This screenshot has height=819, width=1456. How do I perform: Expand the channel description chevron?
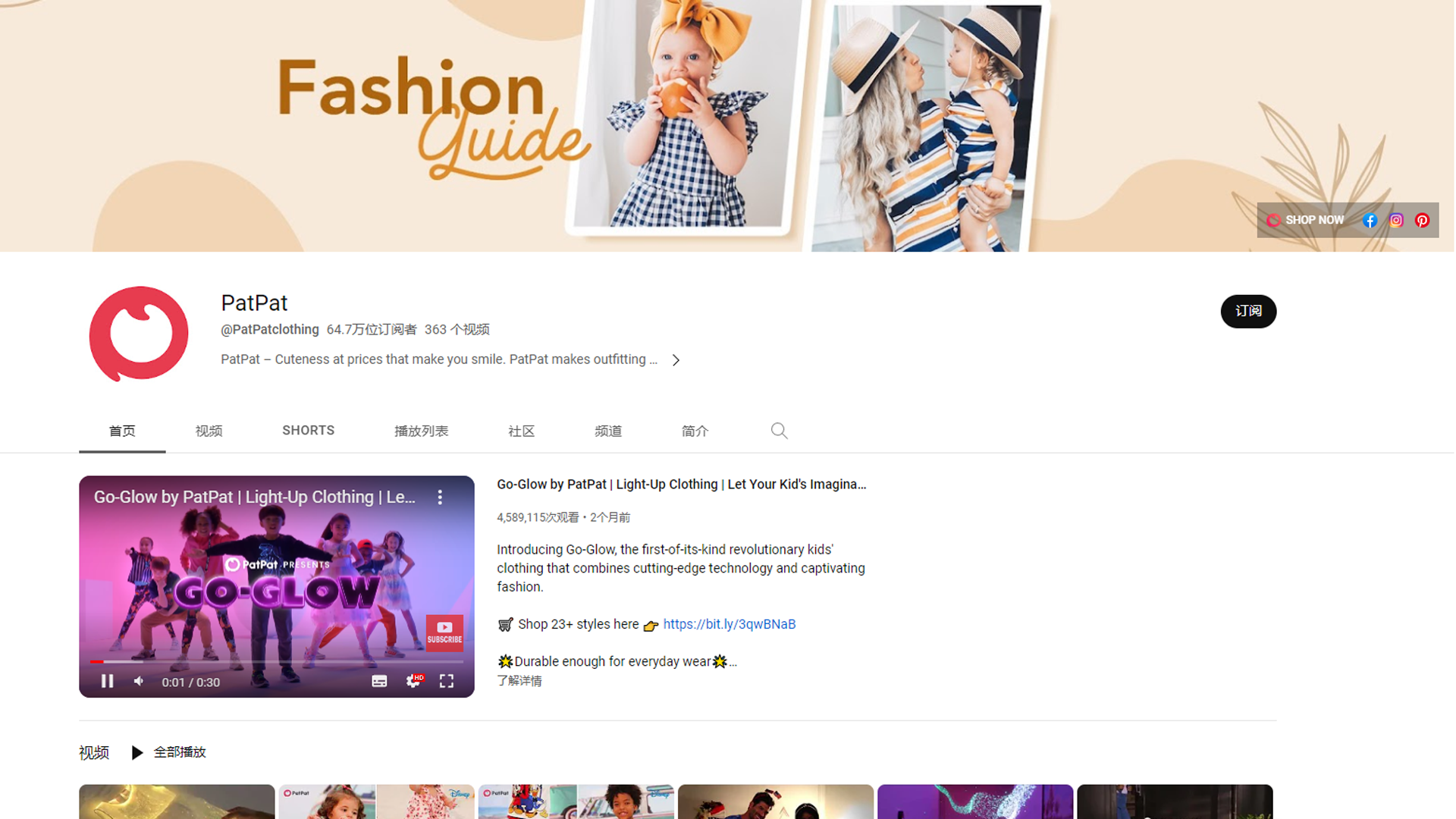pyautogui.click(x=676, y=360)
